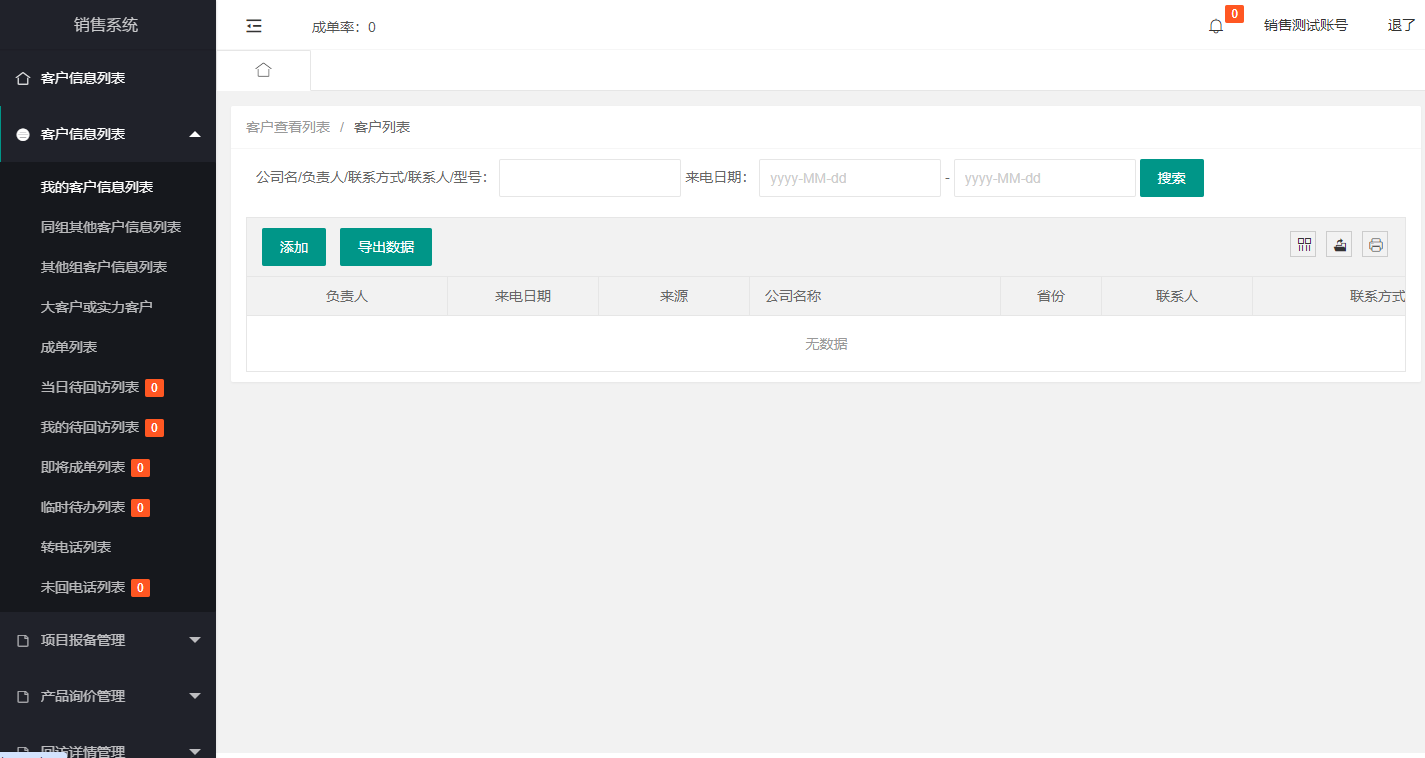
Task: Click 客户查看列表 breadcrumb link
Action: [288, 127]
